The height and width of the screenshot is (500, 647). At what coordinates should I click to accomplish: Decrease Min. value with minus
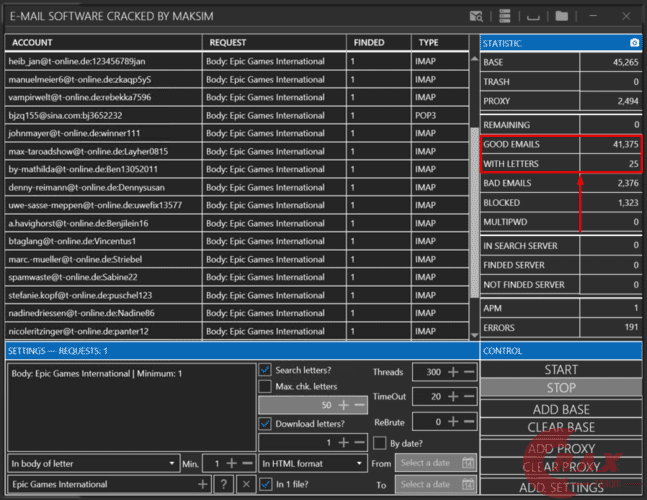tap(247, 463)
